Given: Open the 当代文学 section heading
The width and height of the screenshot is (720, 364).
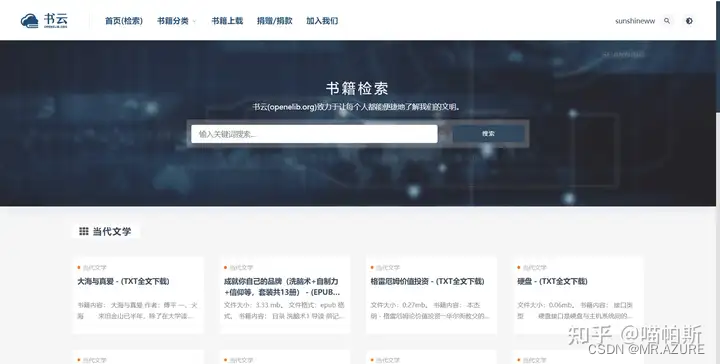Looking at the screenshot, I should pos(112,231).
